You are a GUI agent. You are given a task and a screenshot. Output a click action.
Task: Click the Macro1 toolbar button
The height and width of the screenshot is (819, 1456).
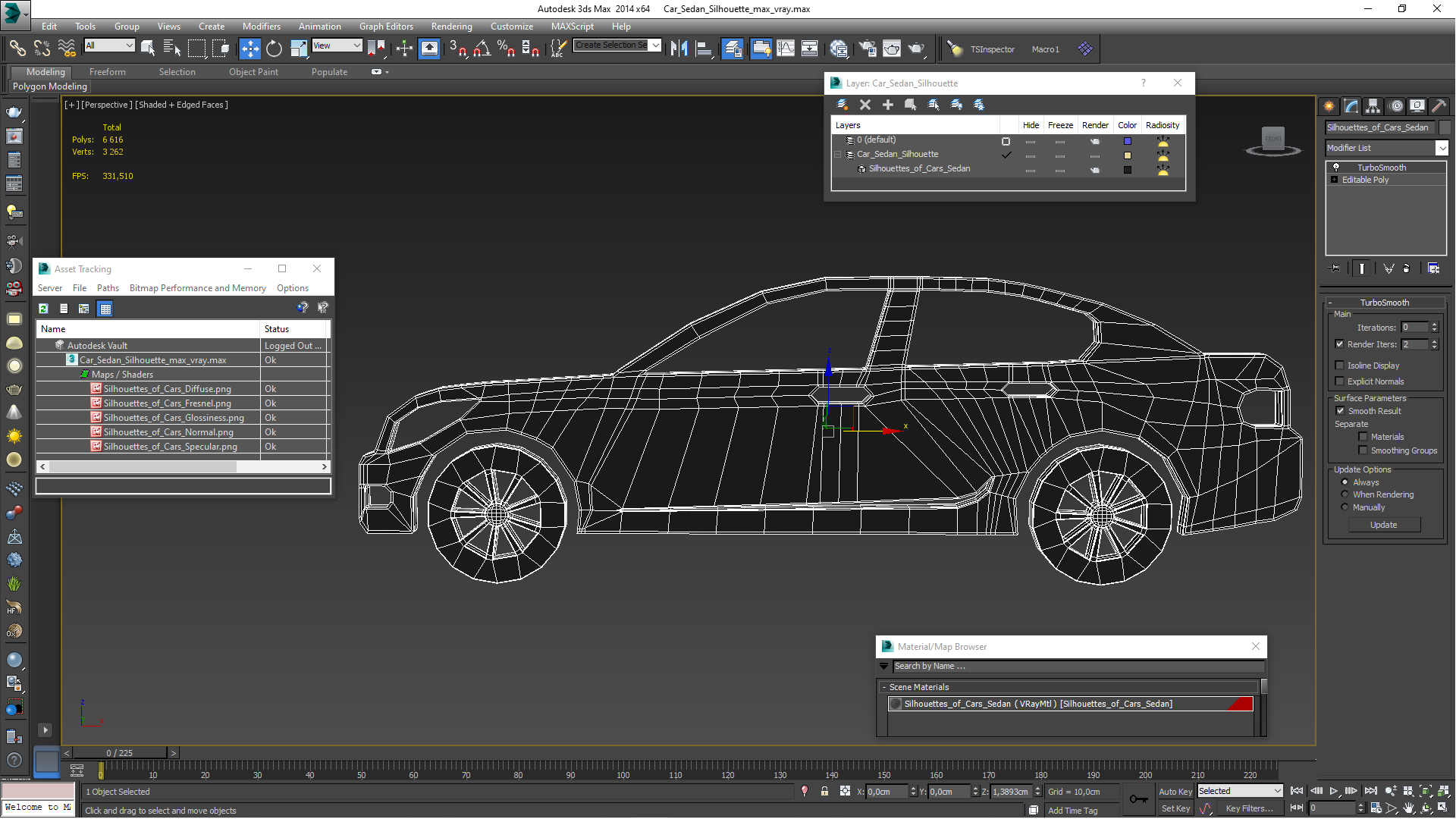pos(1045,49)
